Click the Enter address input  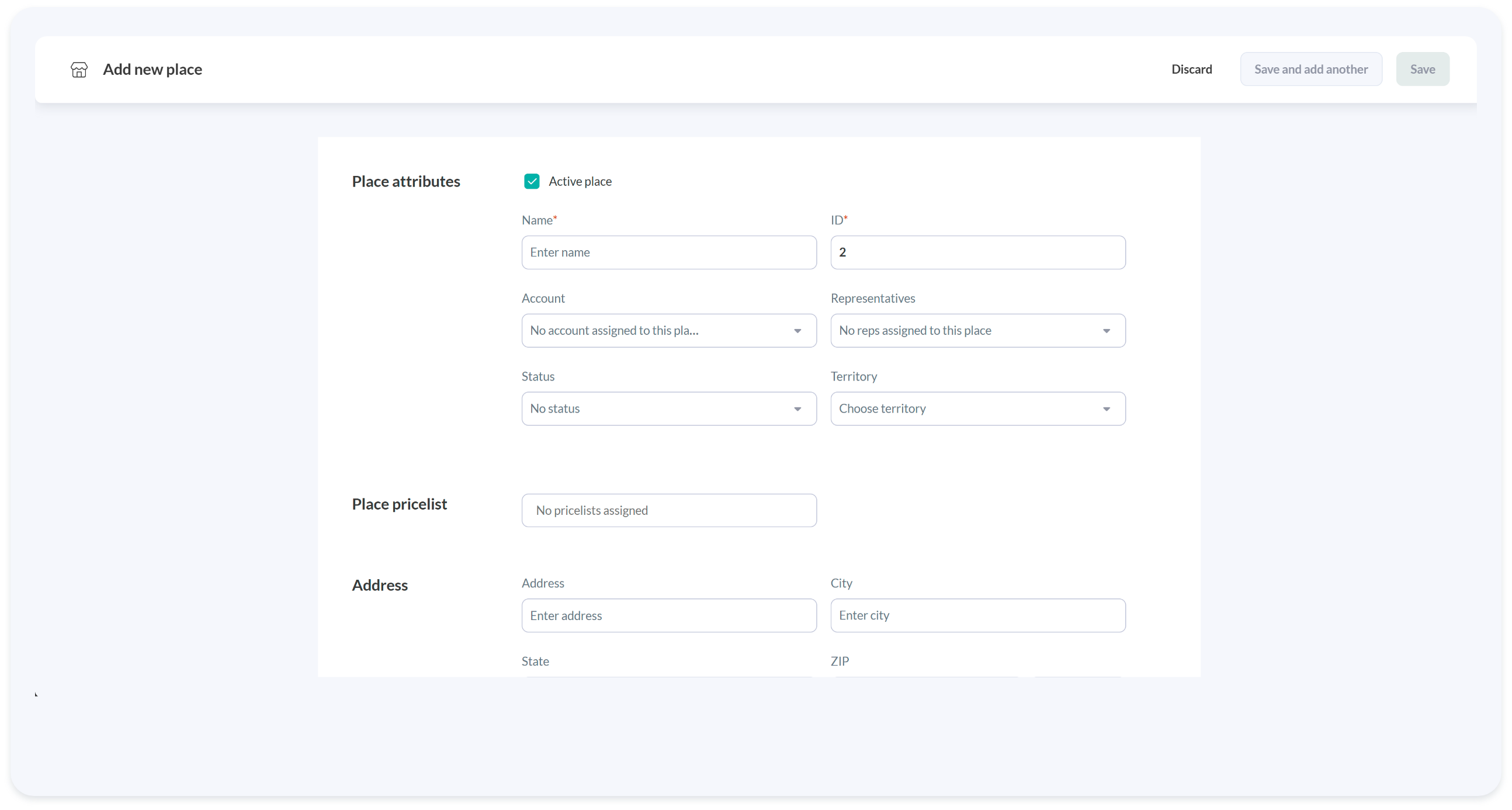pyautogui.click(x=668, y=615)
